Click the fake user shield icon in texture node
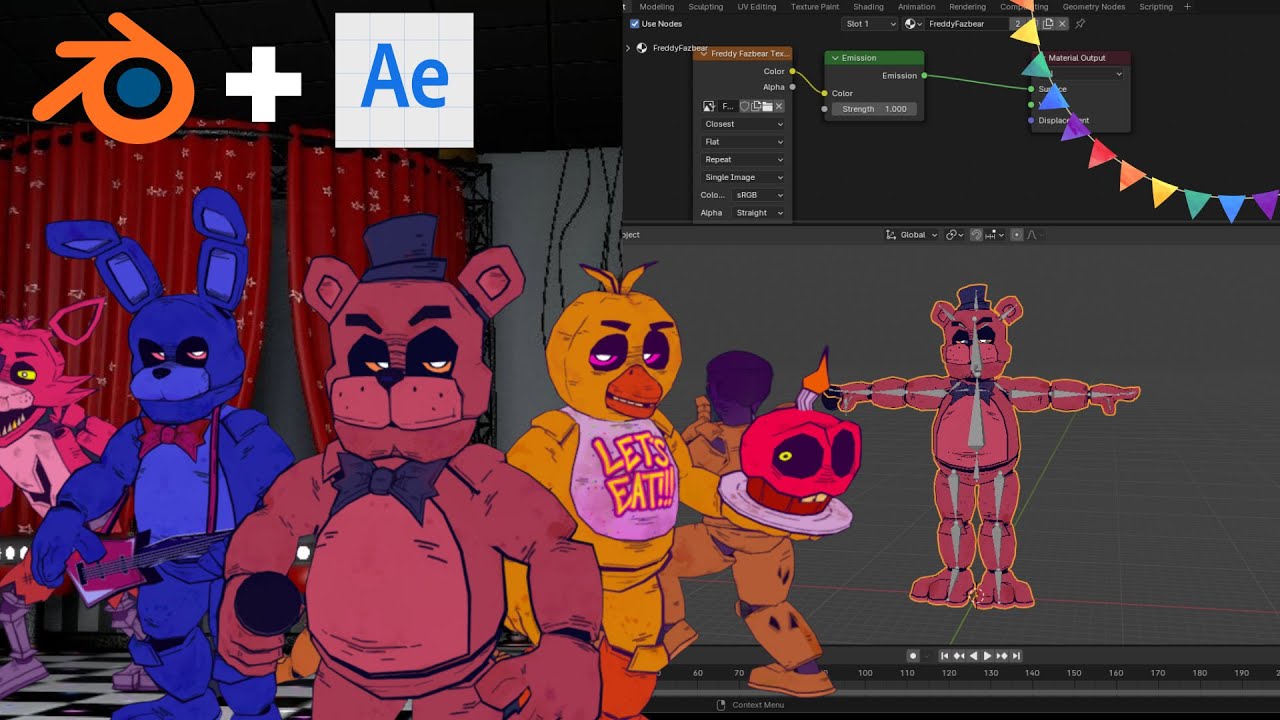Screen dimensions: 1280x720 (744, 106)
